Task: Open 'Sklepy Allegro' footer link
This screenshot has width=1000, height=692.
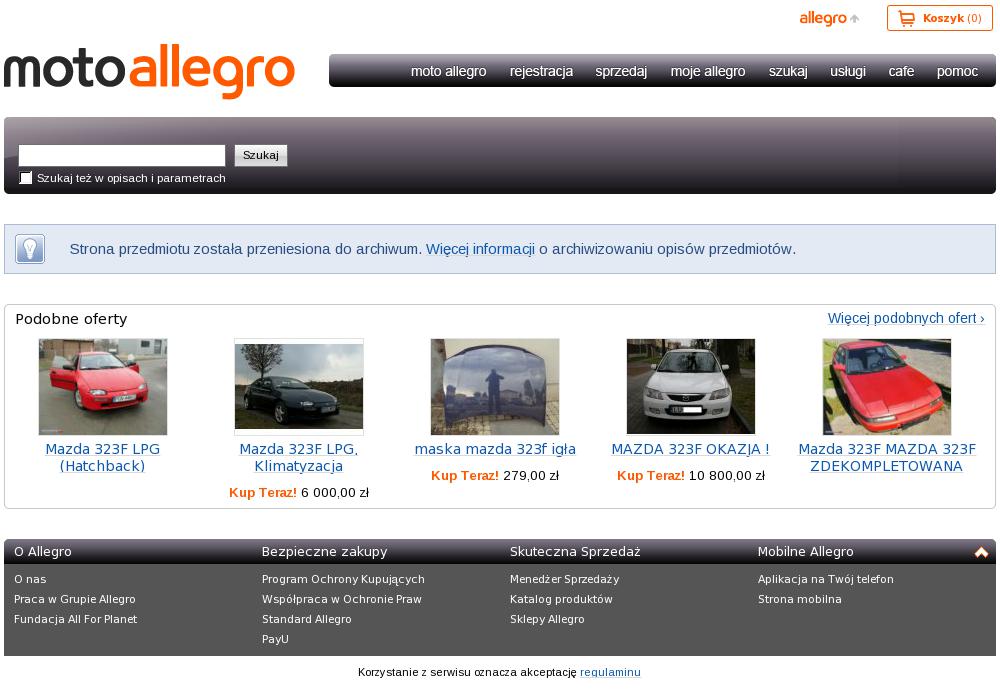Action: tap(547, 619)
